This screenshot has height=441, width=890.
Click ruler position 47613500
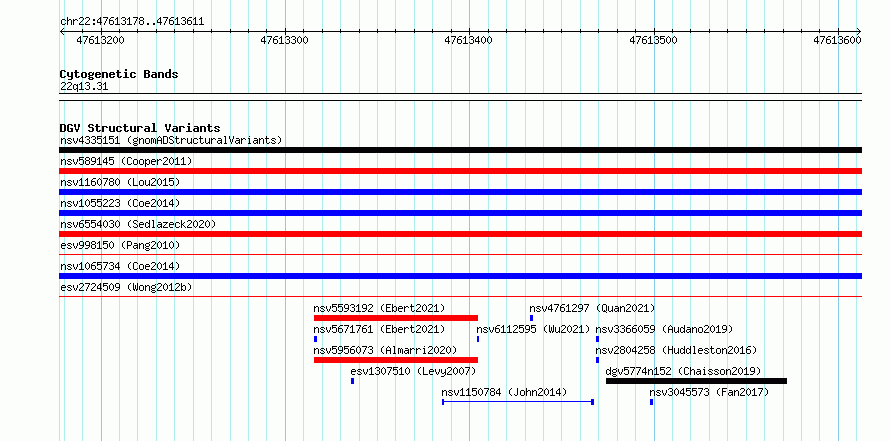[654, 40]
